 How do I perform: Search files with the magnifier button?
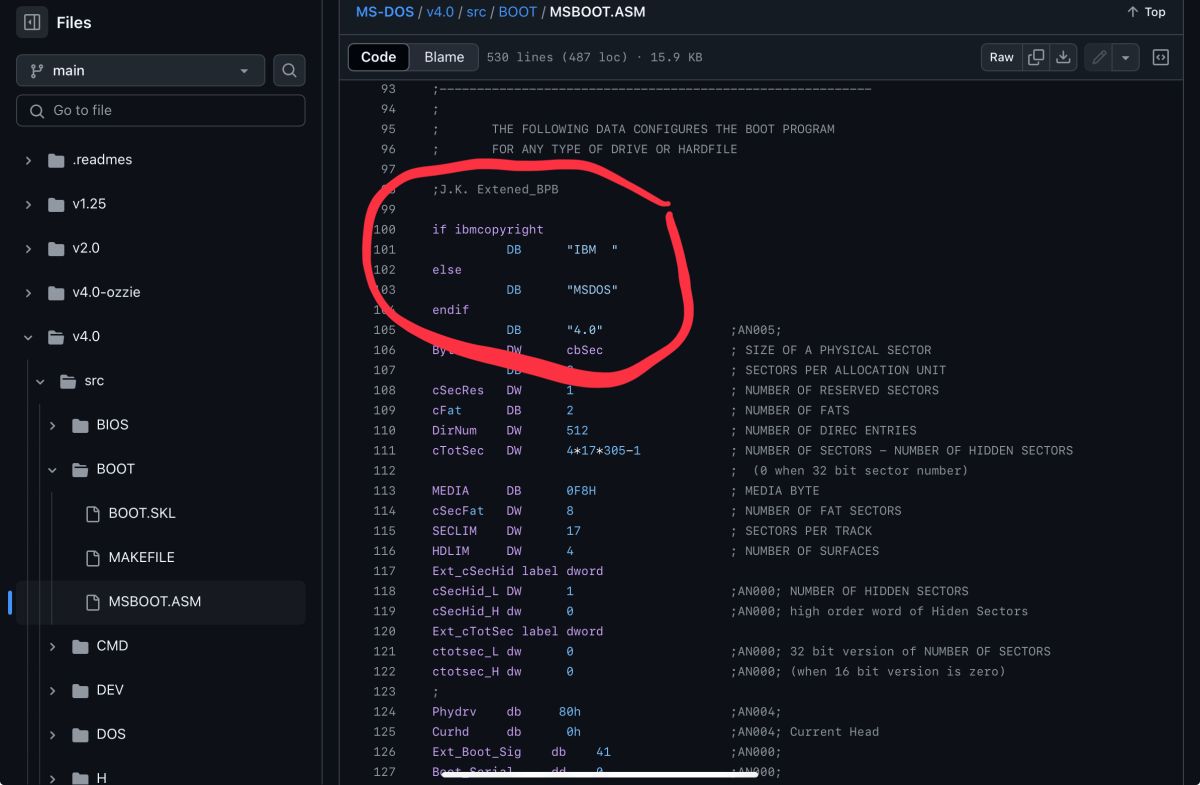(289, 70)
